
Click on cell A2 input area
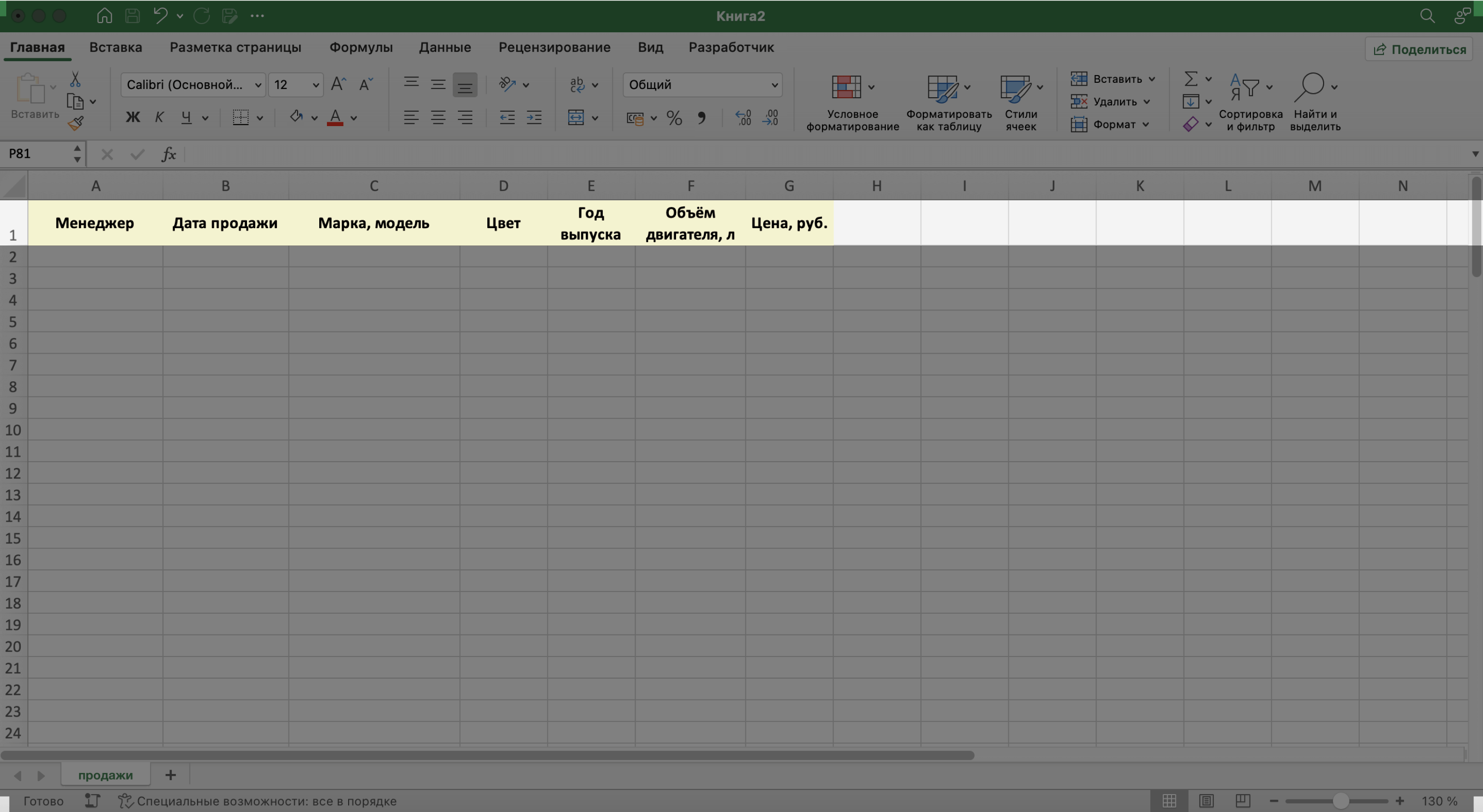tap(95, 256)
